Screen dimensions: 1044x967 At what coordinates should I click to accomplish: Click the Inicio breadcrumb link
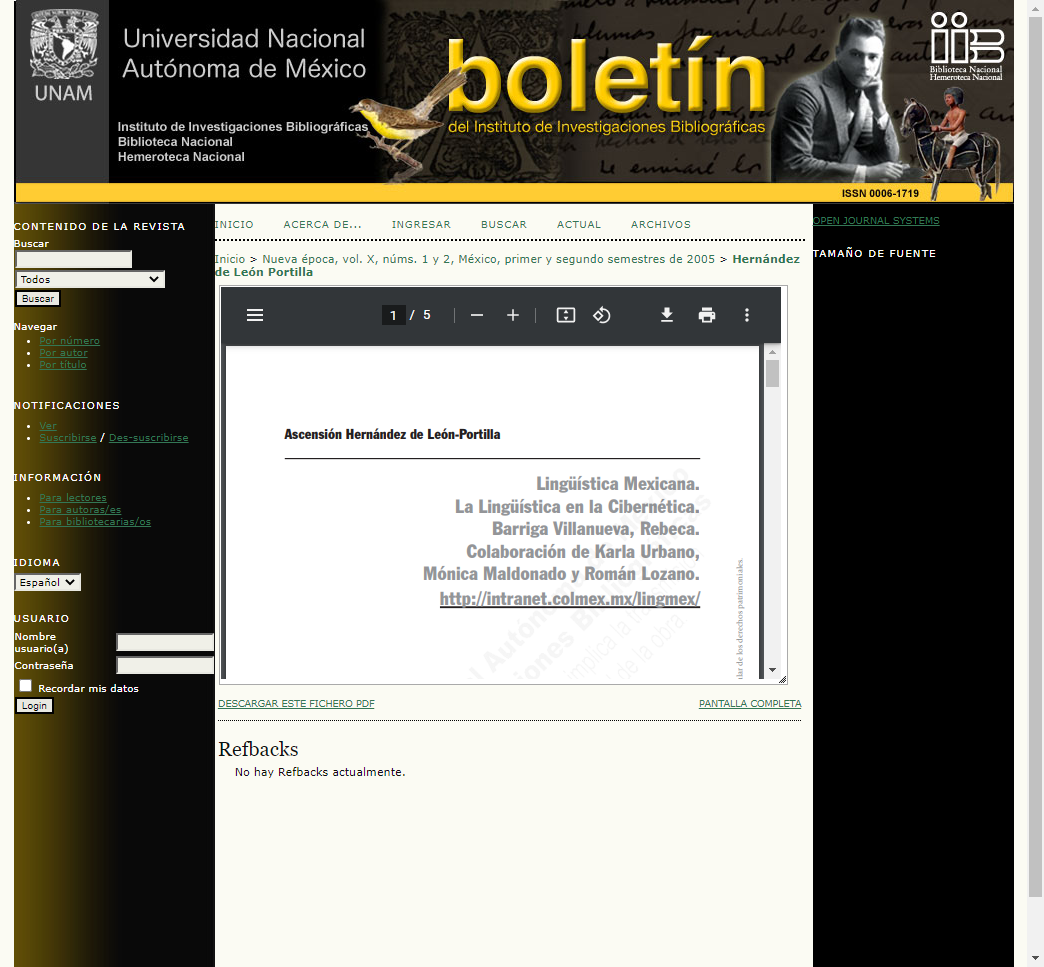tap(230, 259)
